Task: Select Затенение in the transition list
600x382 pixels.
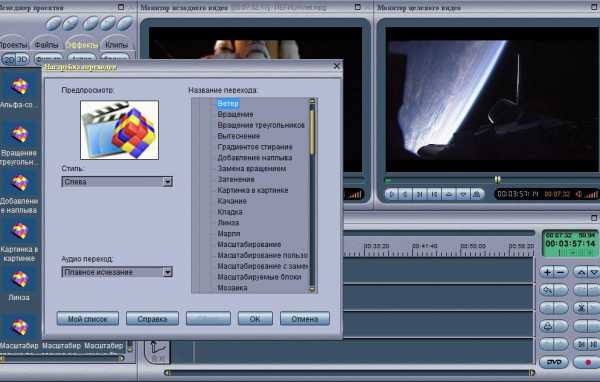Action: (x=236, y=179)
